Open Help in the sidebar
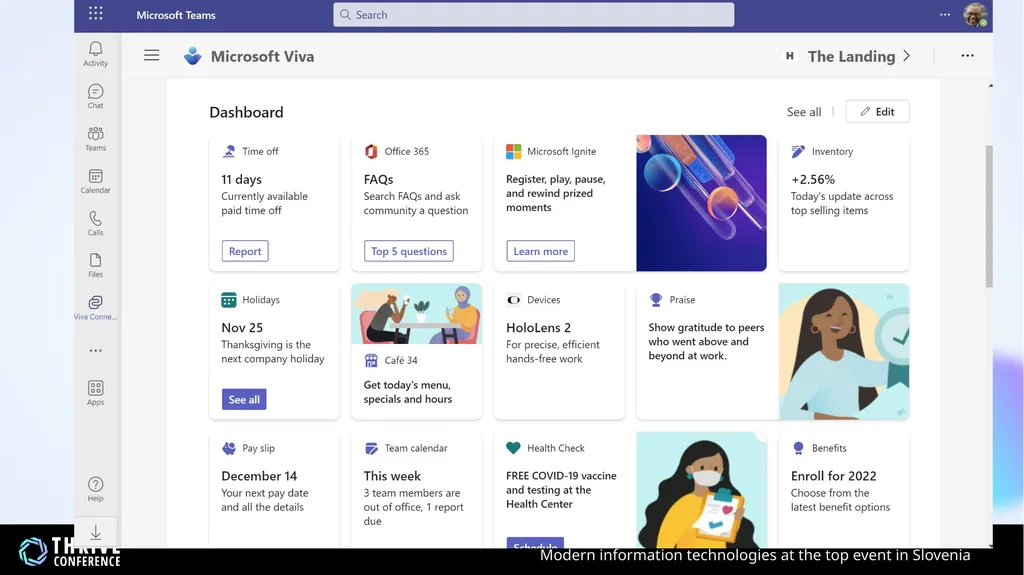Screen dimensions: 1024x575 95,489
